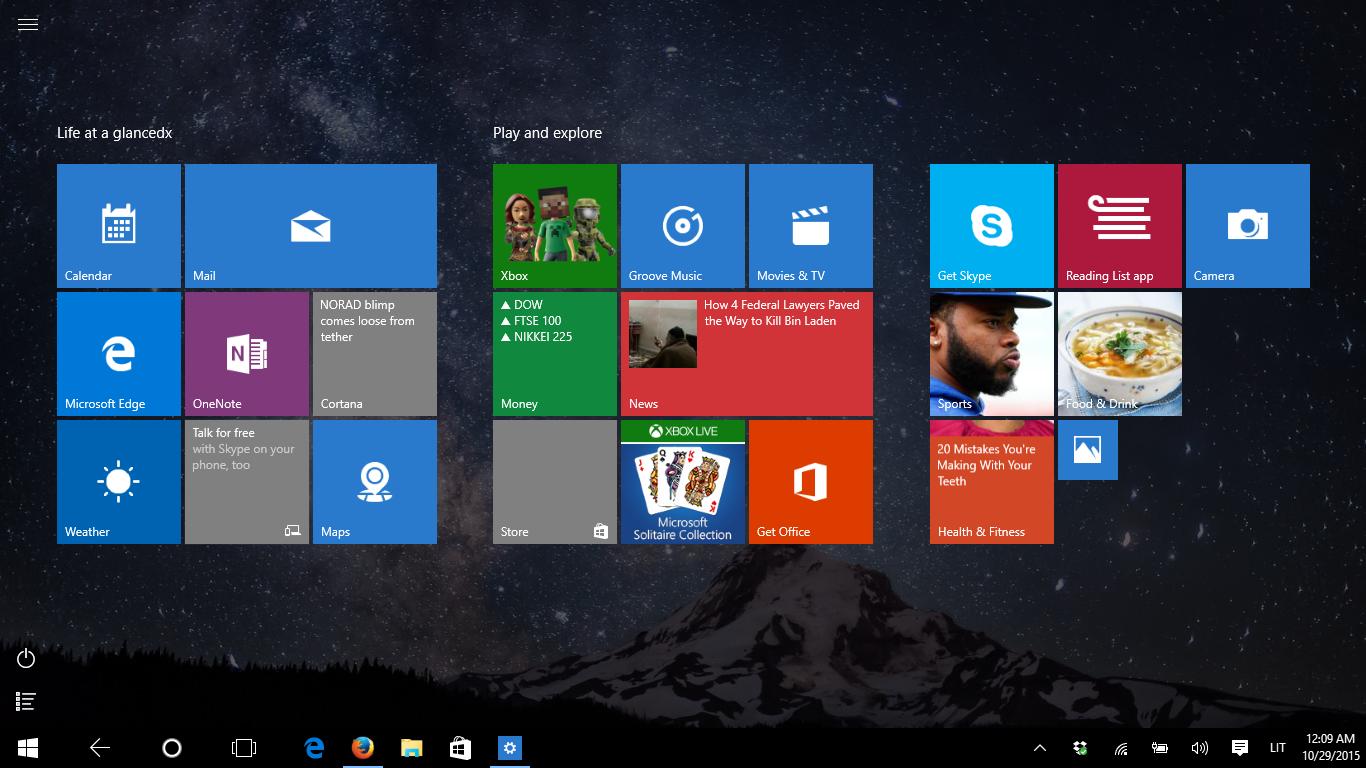1366x768 pixels.
Task: Open the Calendar tile
Action: click(119, 226)
